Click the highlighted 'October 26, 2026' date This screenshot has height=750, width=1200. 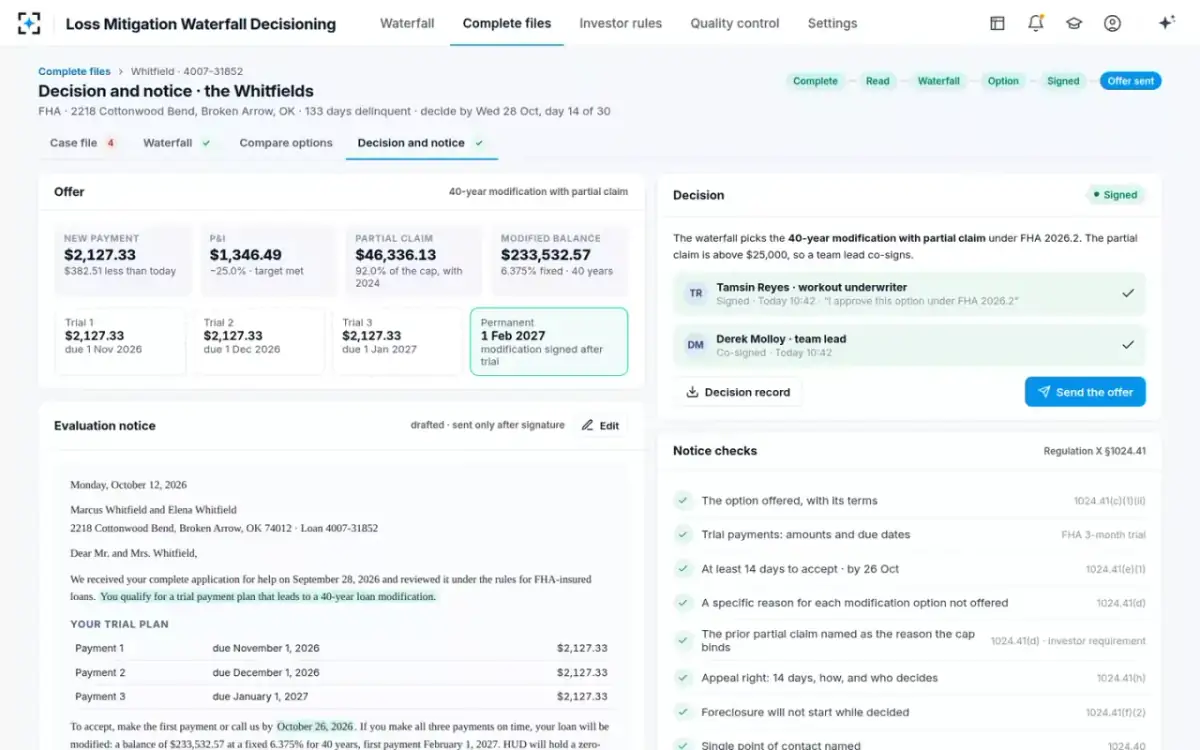pos(315,726)
